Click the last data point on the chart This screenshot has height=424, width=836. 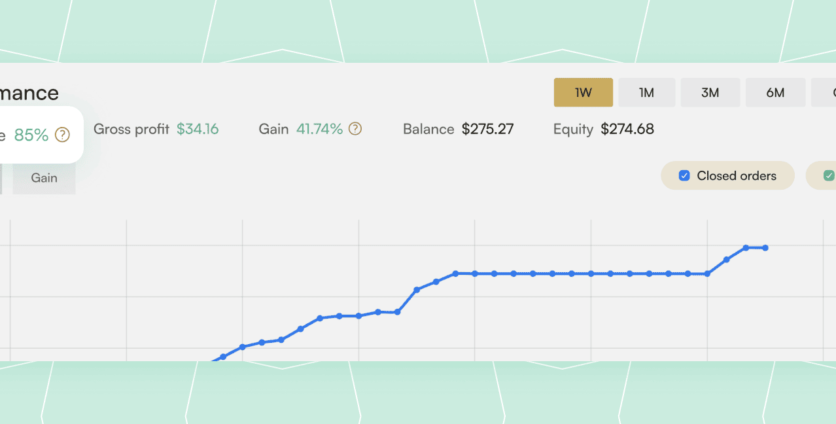click(x=765, y=247)
